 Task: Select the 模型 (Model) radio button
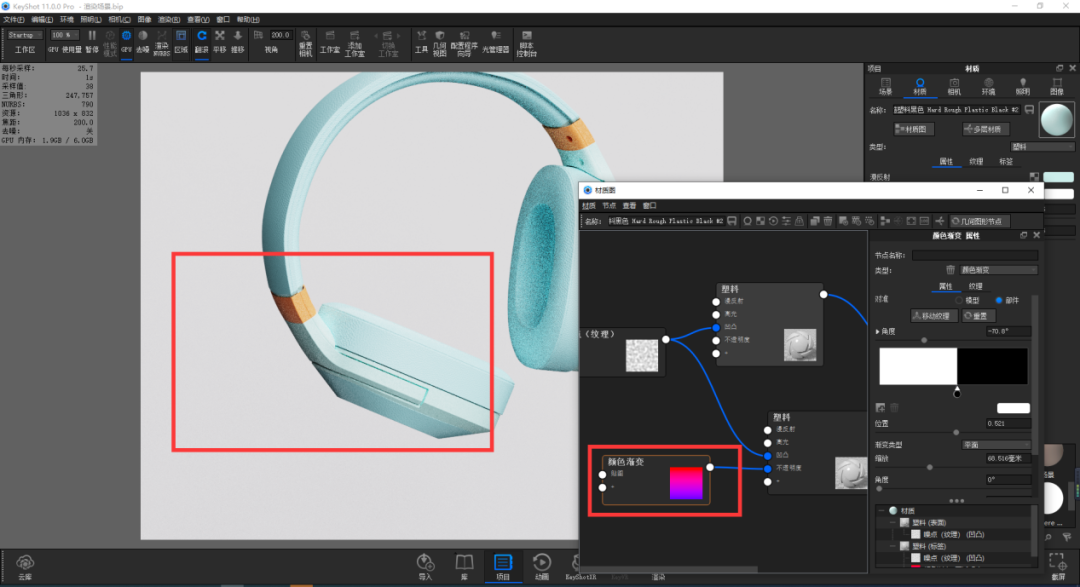(x=959, y=300)
